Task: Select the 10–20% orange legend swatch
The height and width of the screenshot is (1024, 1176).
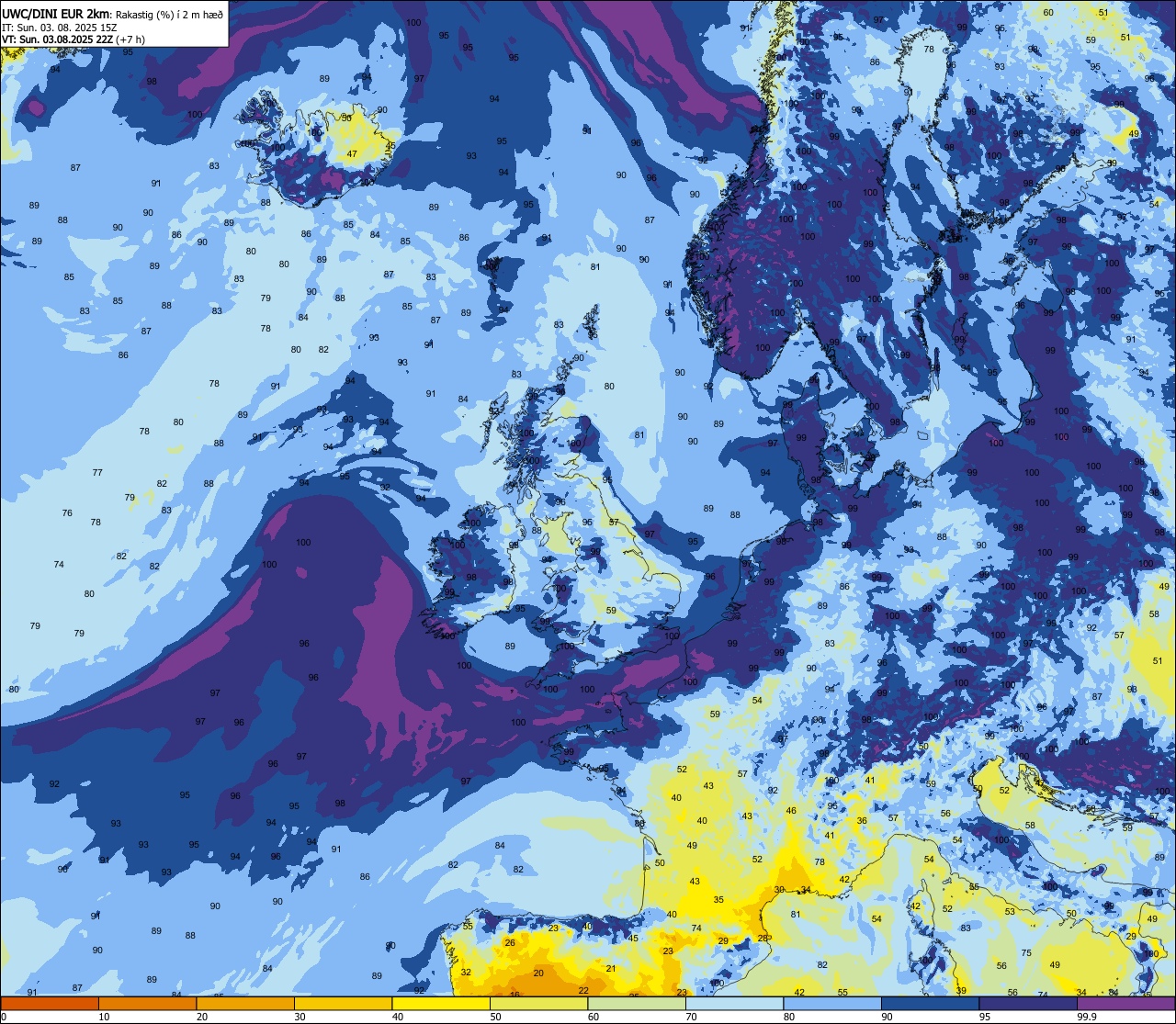Action: tap(147, 1003)
